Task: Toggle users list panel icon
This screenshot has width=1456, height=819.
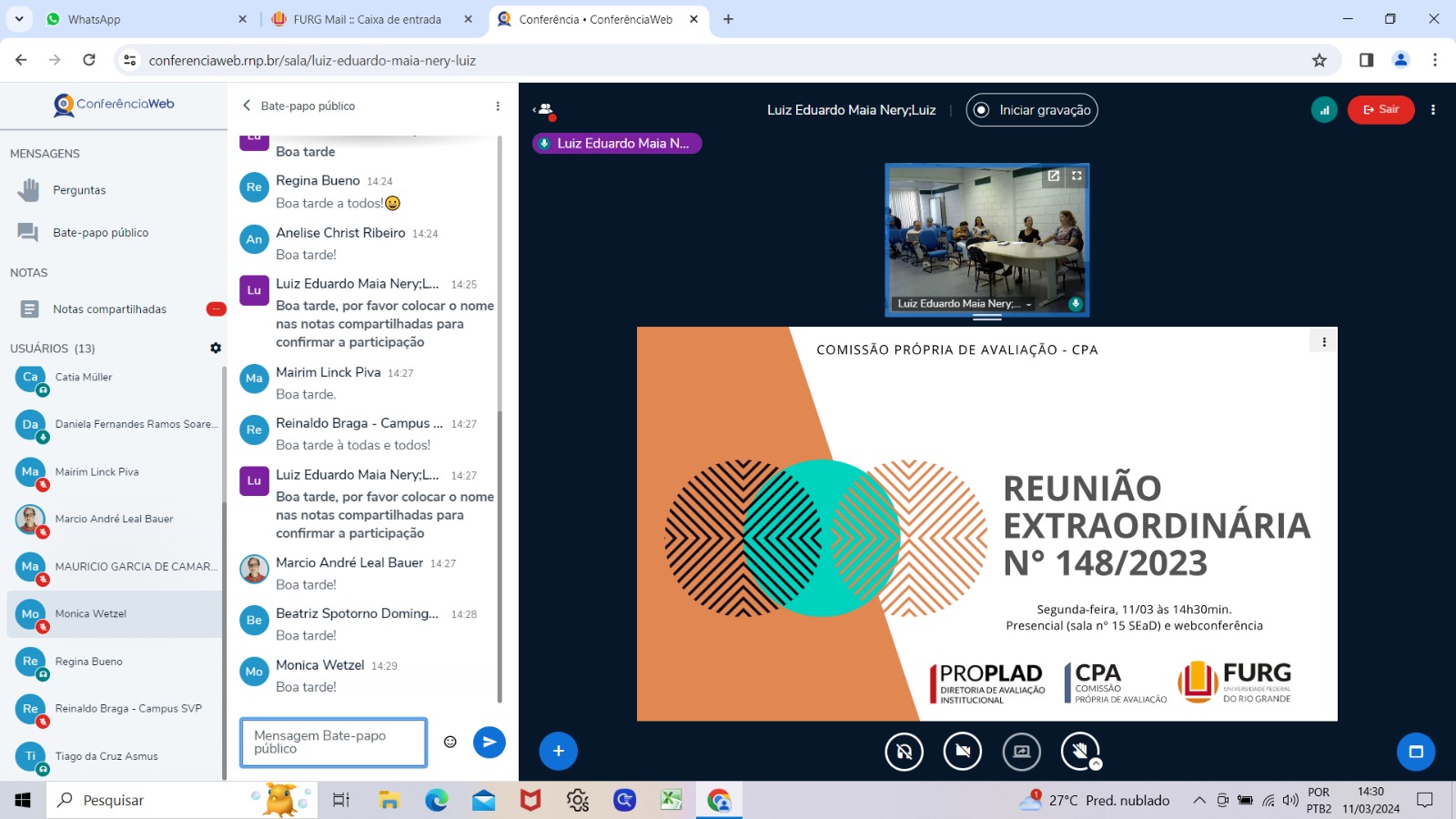Action: (545, 110)
